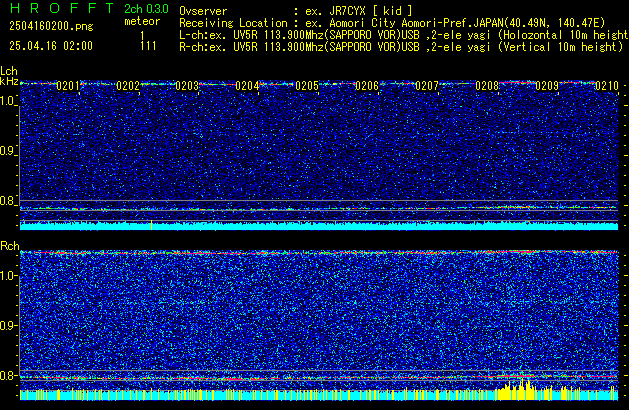Click the yellow meteor burst peak in the Rch level bar

pyautogui.click(x=522, y=388)
